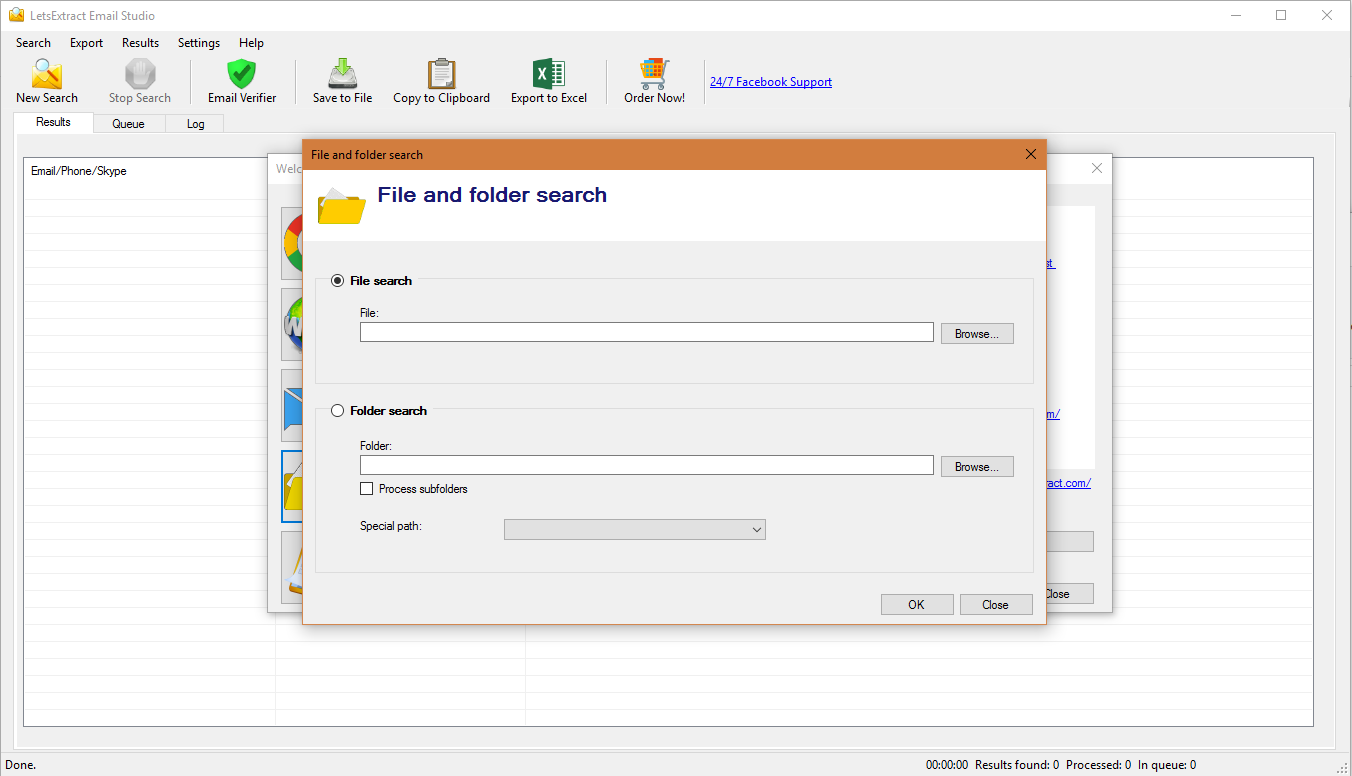Open the 24/7 Facebook Support link
1352x776 pixels.
click(770, 82)
